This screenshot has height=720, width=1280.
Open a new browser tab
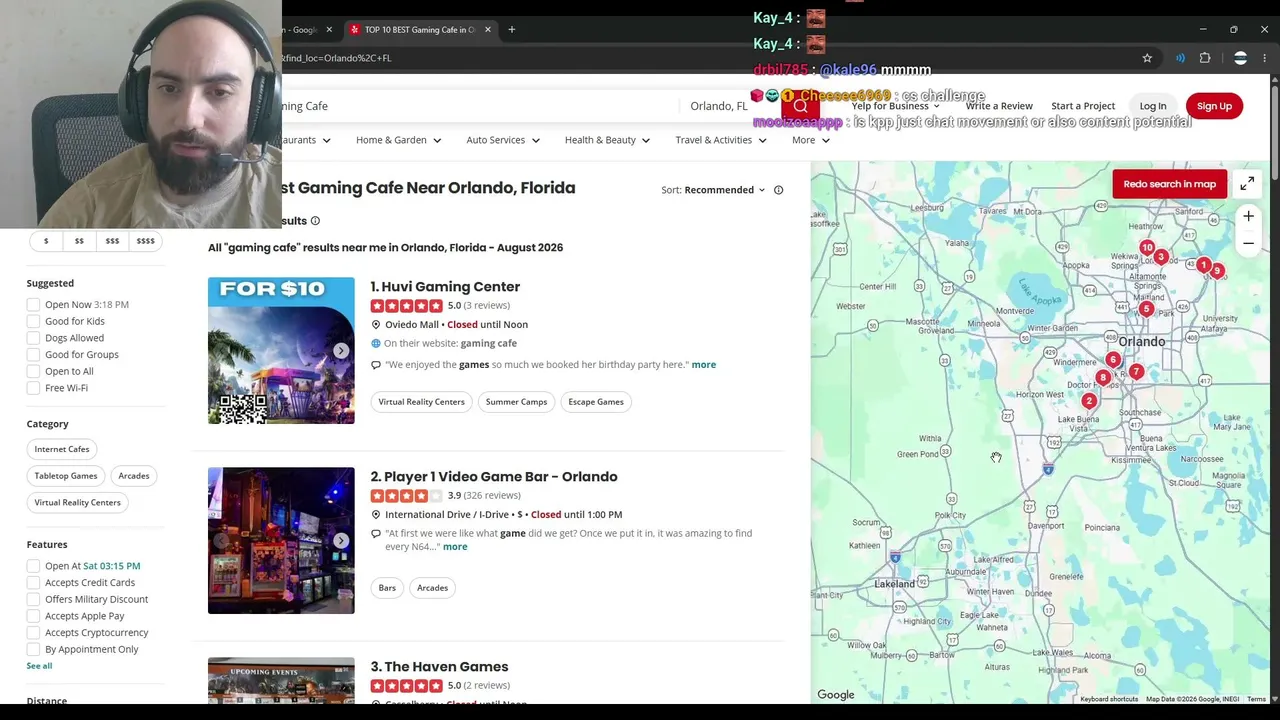511,30
